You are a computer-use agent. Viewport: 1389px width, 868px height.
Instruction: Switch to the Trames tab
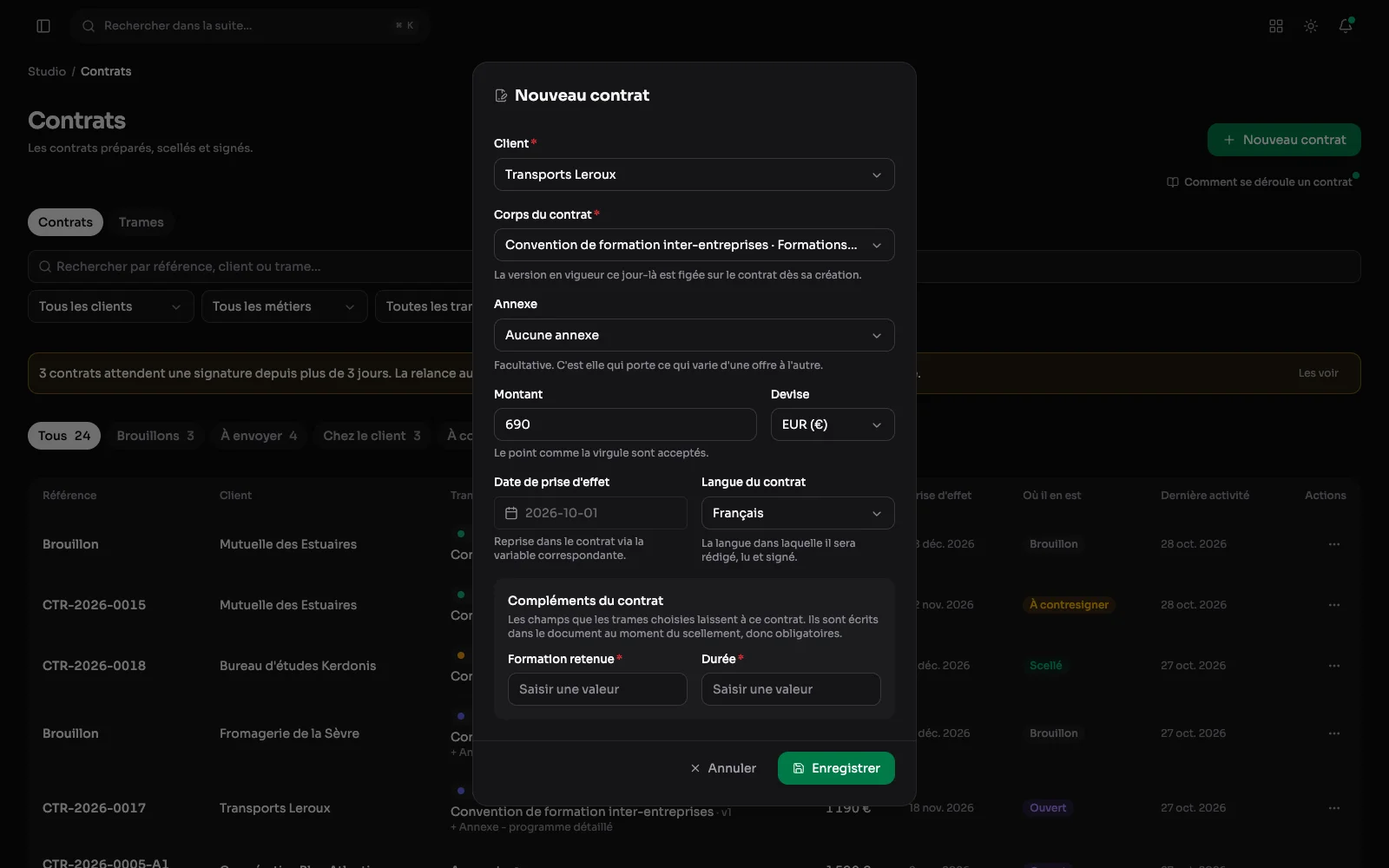pos(142,222)
